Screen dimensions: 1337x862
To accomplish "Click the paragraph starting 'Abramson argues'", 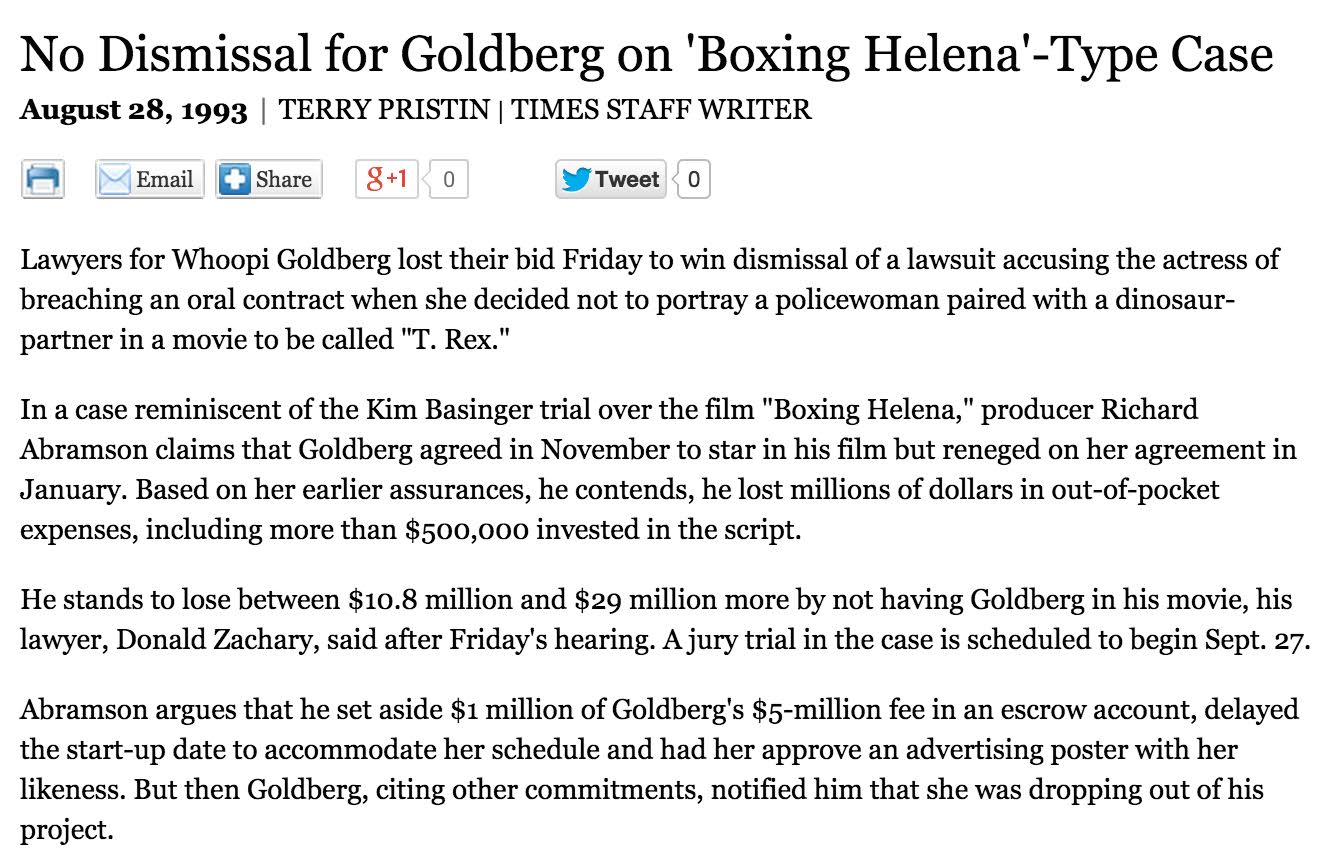I will pos(659,770).
